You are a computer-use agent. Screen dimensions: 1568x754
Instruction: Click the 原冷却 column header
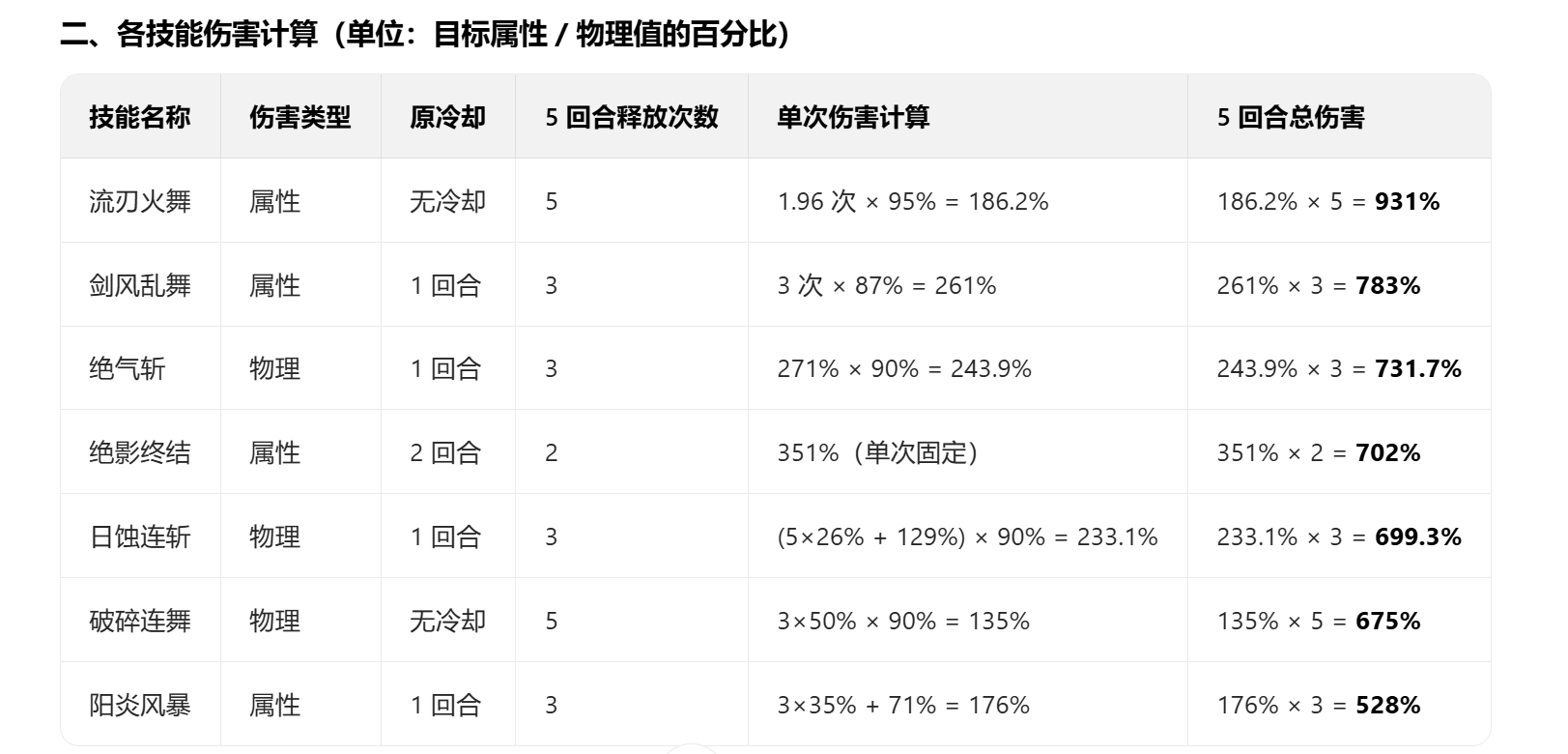[447, 117]
